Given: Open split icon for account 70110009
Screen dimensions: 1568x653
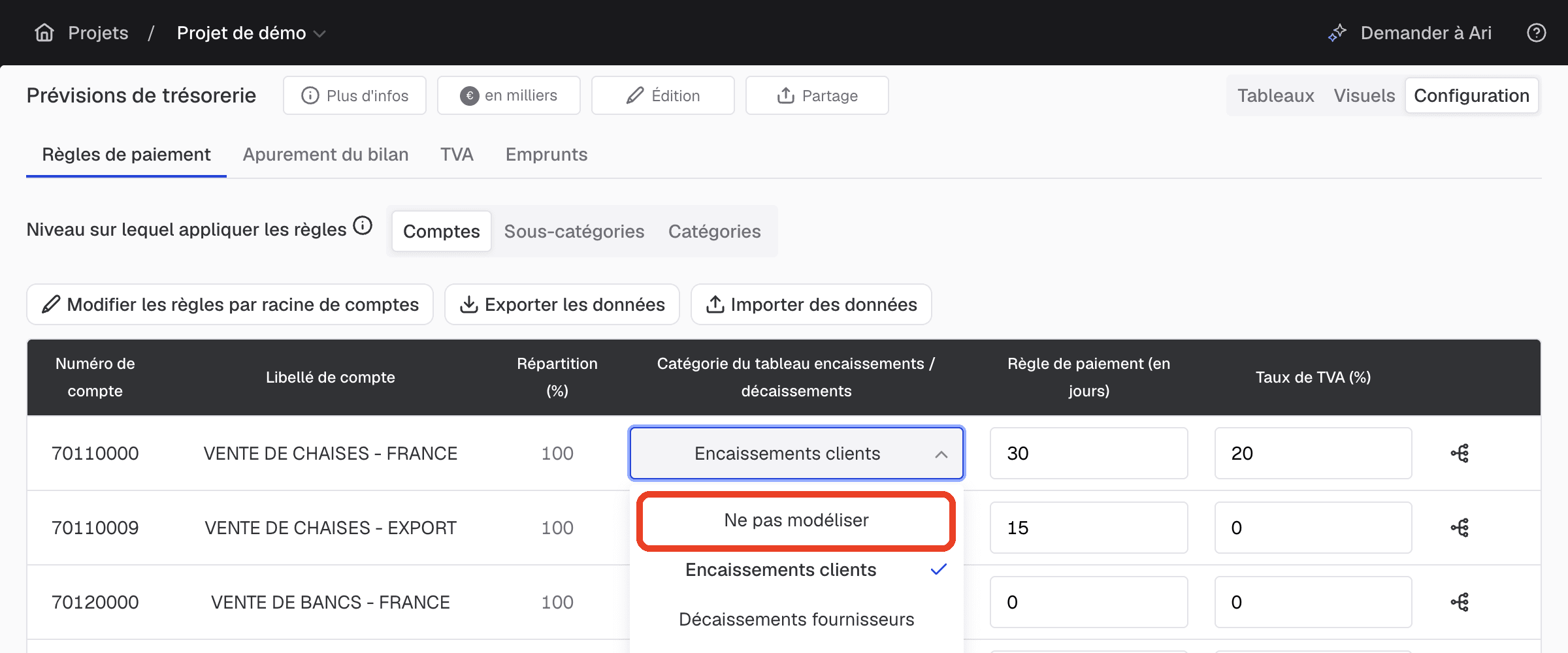Looking at the screenshot, I should click(x=1460, y=528).
